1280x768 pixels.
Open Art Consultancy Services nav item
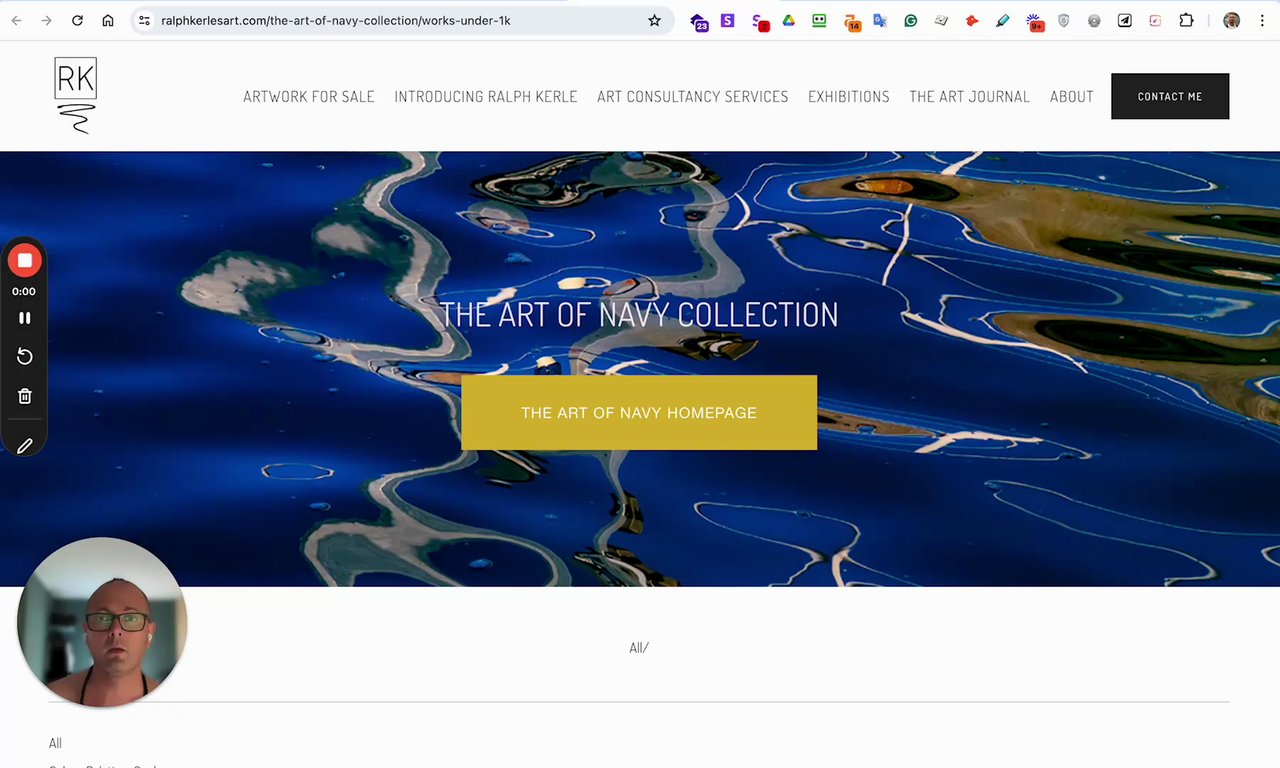(x=693, y=97)
